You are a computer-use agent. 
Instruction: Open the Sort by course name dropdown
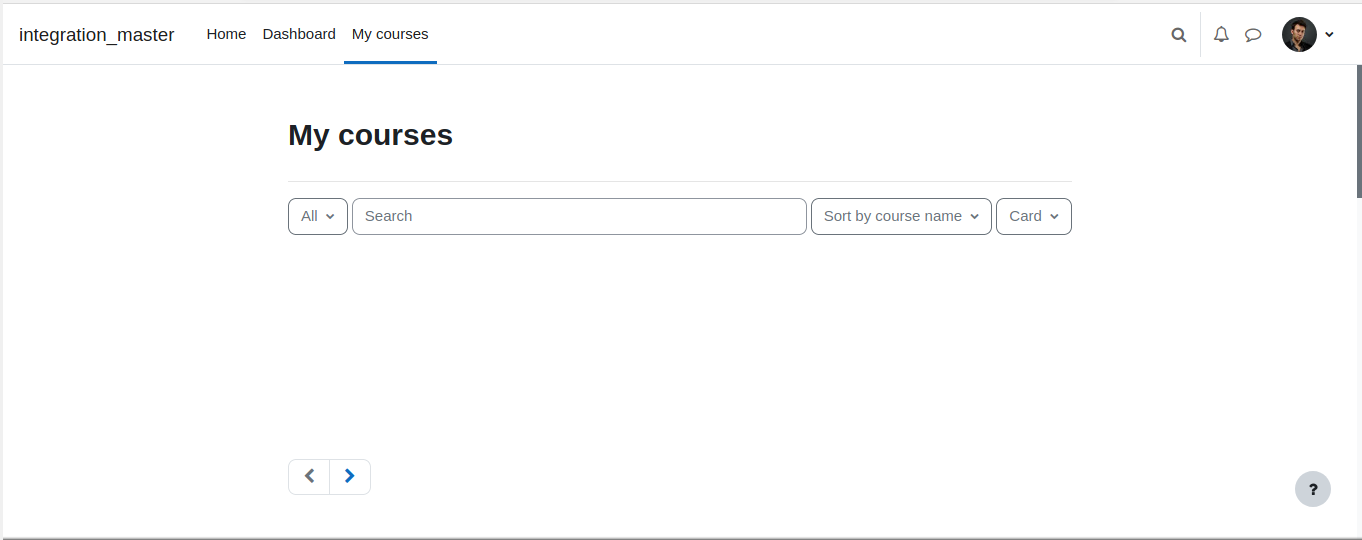(901, 216)
